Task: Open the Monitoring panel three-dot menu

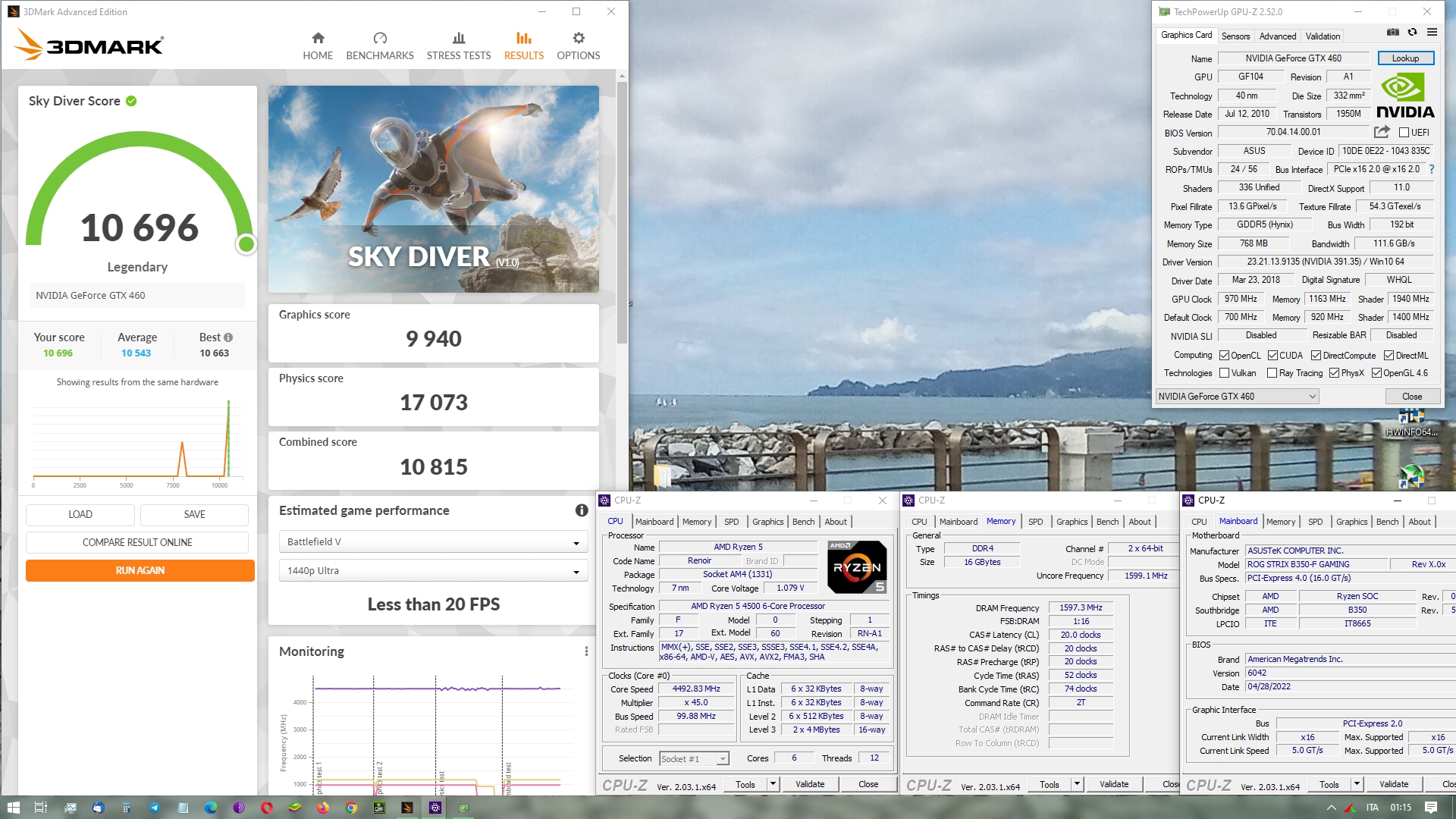Action: click(x=586, y=651)
